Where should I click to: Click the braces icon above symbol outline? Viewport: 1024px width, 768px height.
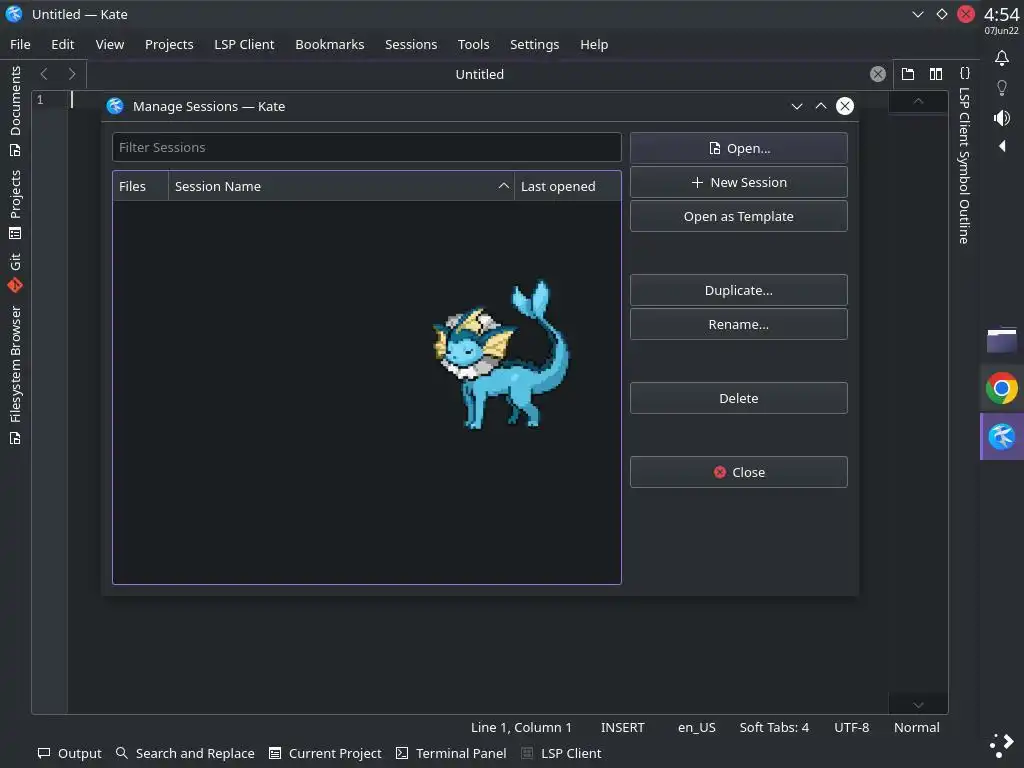click(965, 73)
